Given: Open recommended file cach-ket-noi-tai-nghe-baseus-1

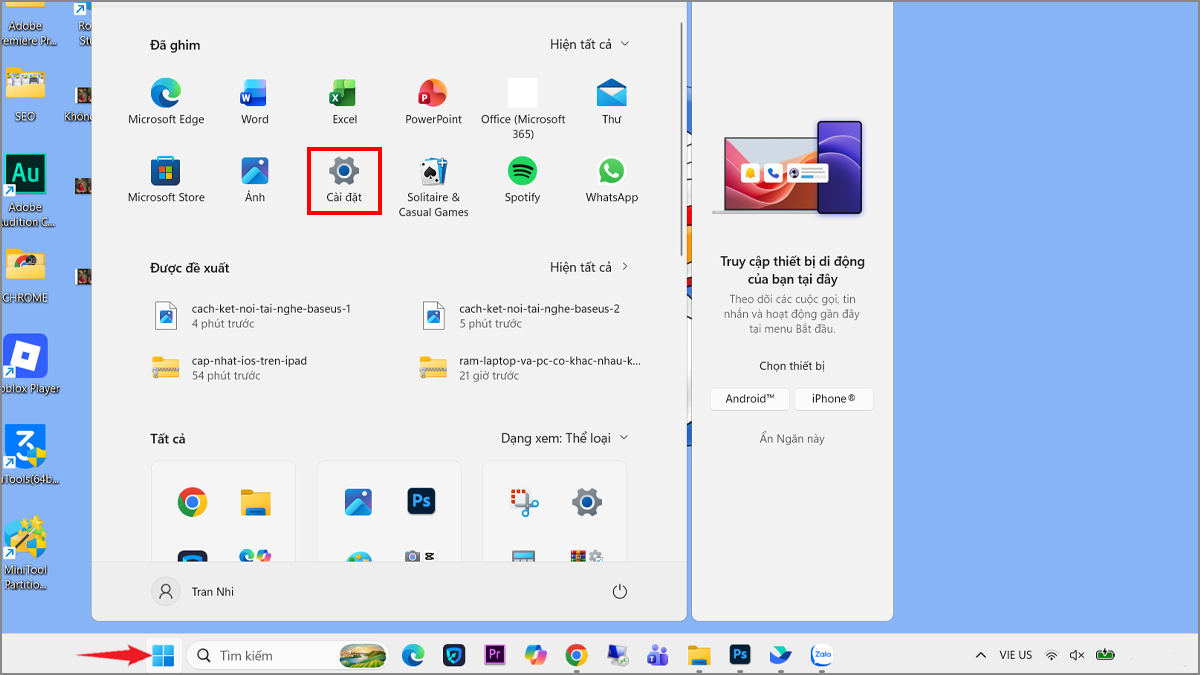Looking at the screenshot, I should coord(252,316).
